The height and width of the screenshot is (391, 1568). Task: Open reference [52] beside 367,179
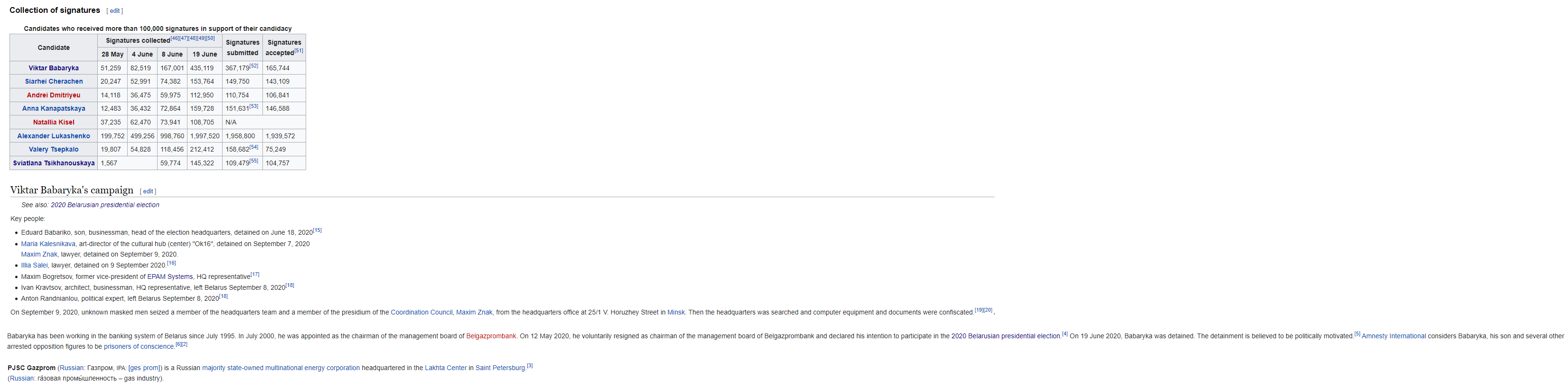click(x=254, y=66)
